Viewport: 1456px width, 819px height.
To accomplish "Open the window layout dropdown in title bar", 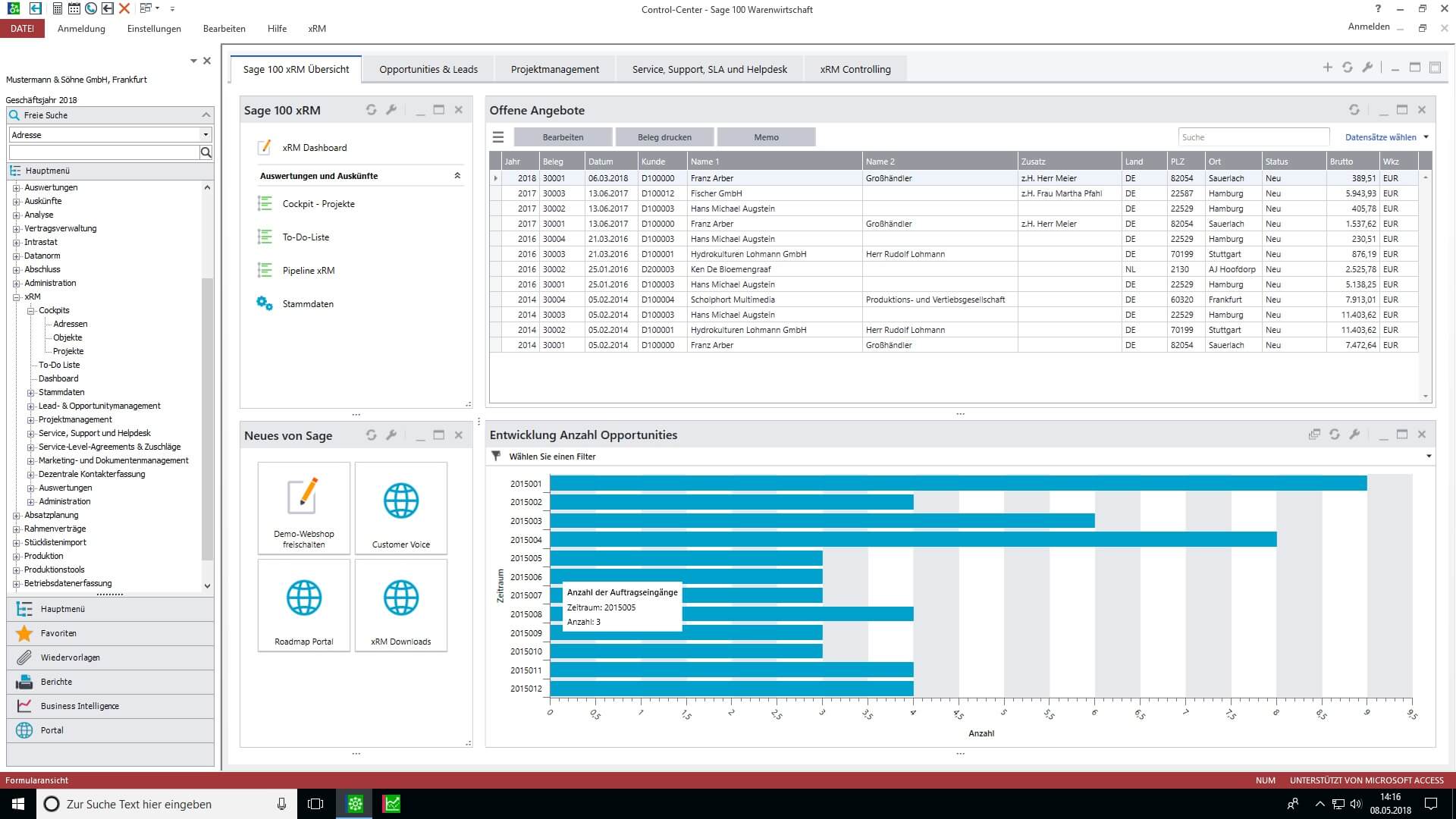I will click(149, 8).
